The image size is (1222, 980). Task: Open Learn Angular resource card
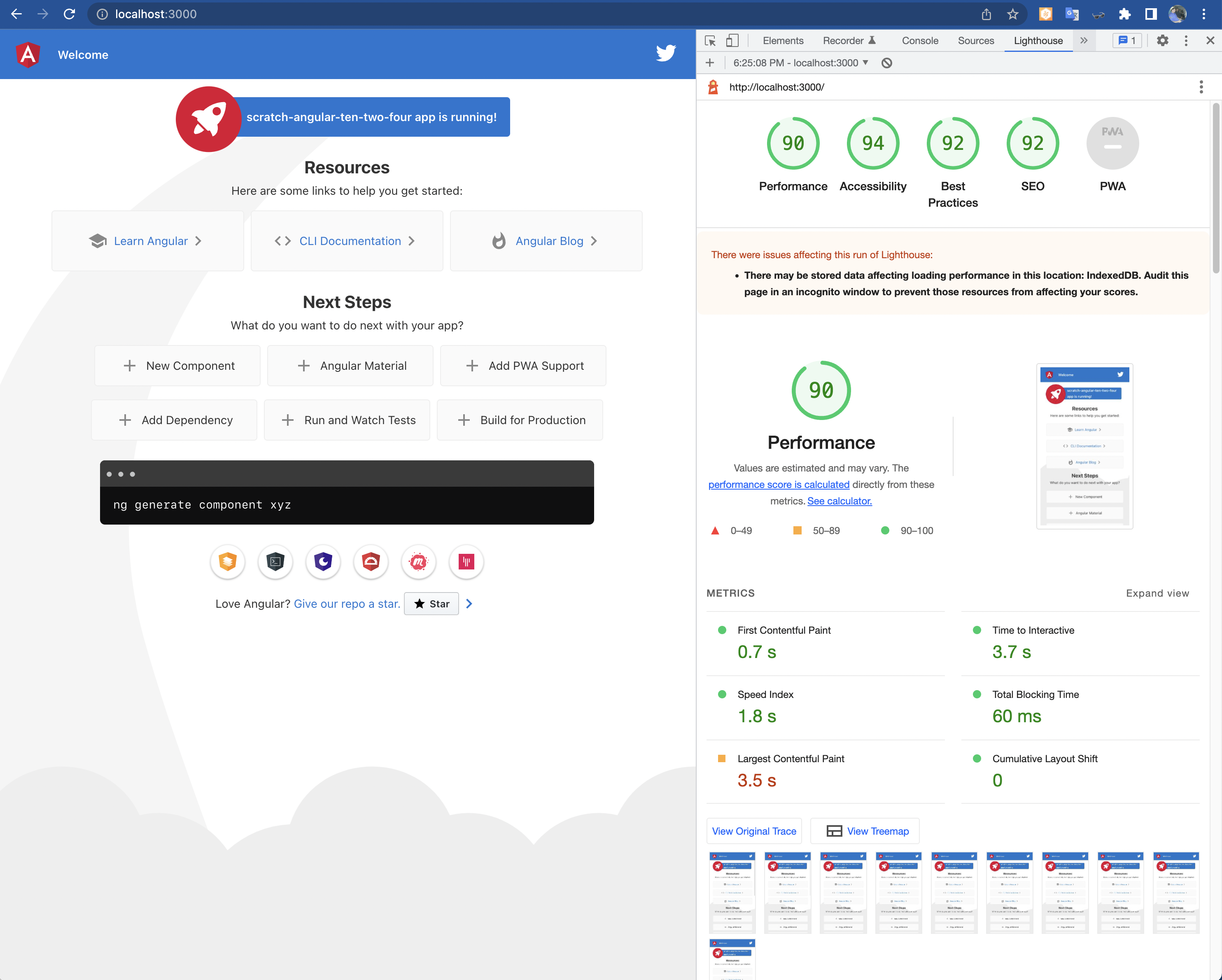point(148,241)
